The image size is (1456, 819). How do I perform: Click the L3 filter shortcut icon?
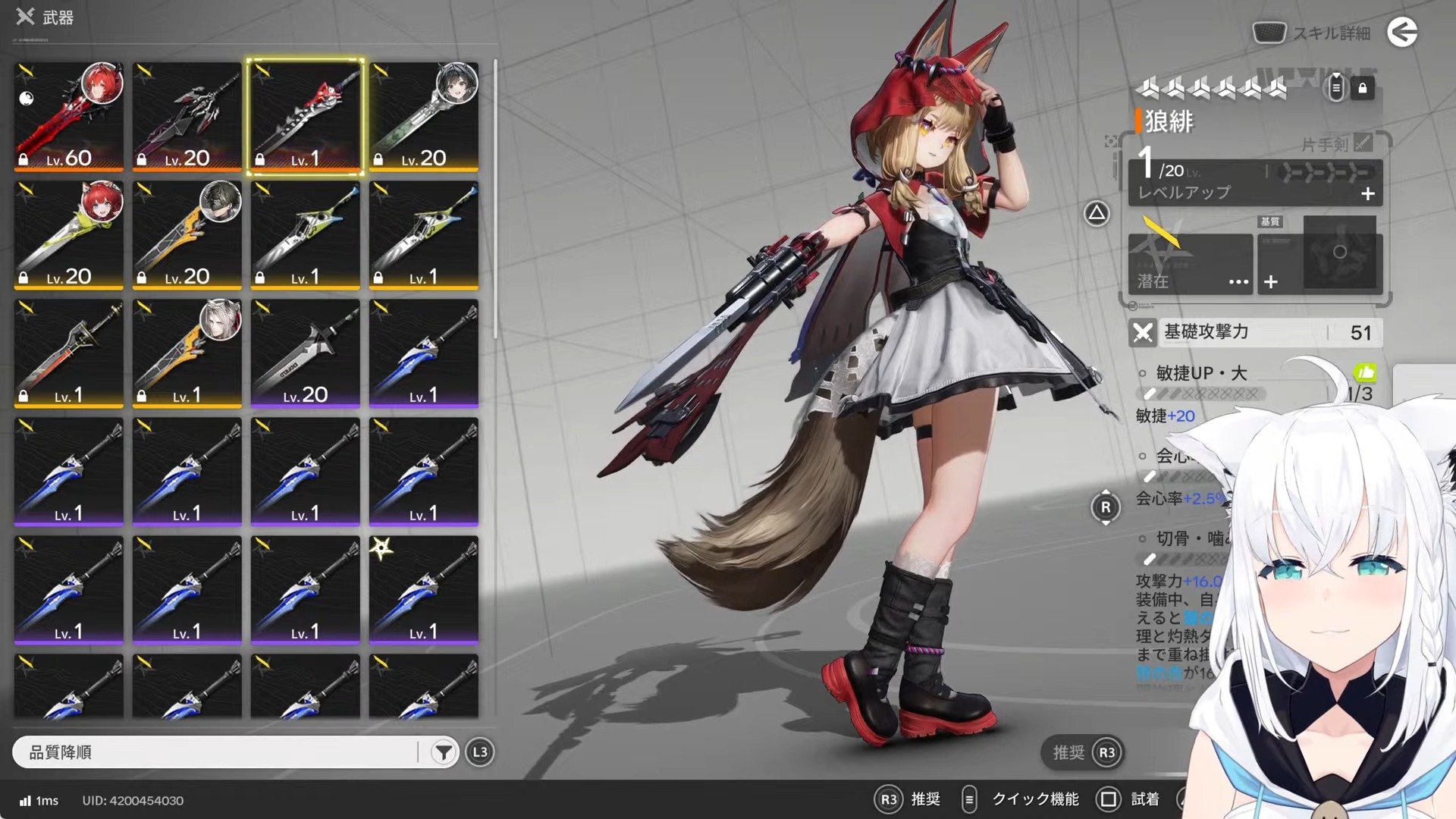coord(480,752)
